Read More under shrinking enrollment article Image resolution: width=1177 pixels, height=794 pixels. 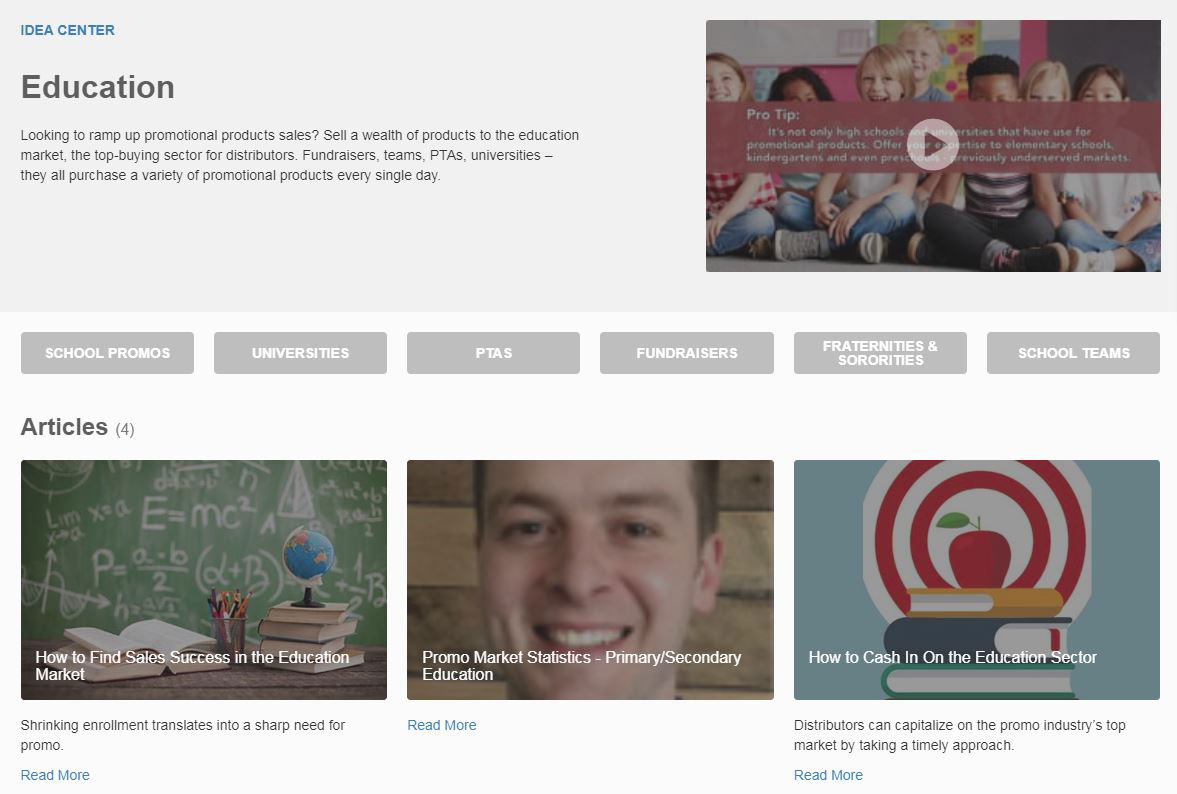(x=55, y=775)
